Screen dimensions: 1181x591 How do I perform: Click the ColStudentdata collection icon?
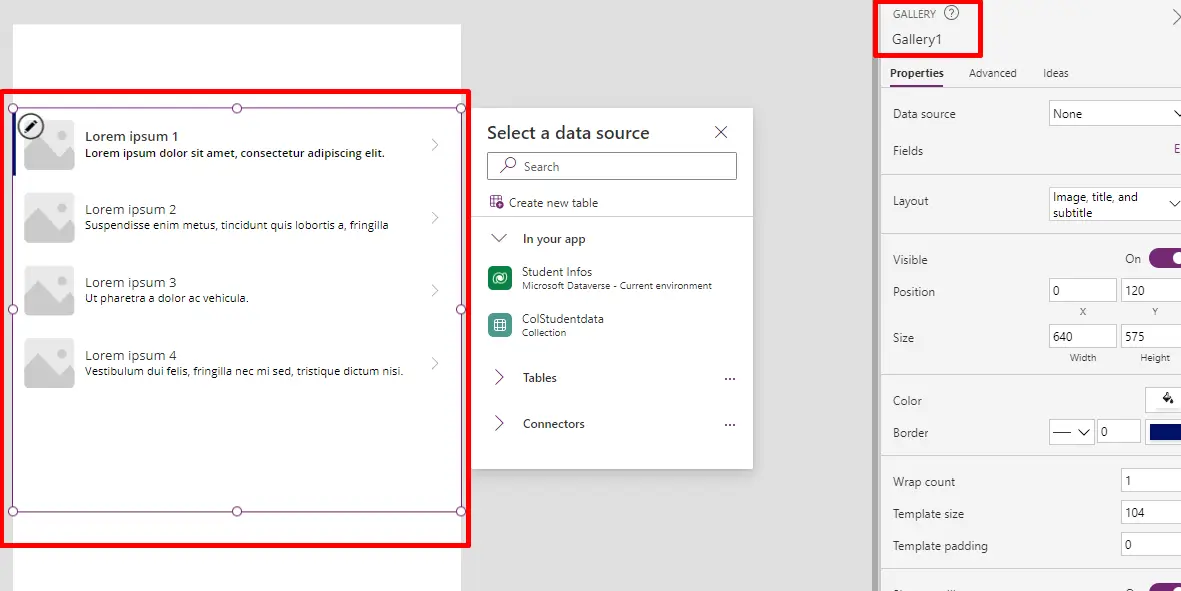point(499,324)
